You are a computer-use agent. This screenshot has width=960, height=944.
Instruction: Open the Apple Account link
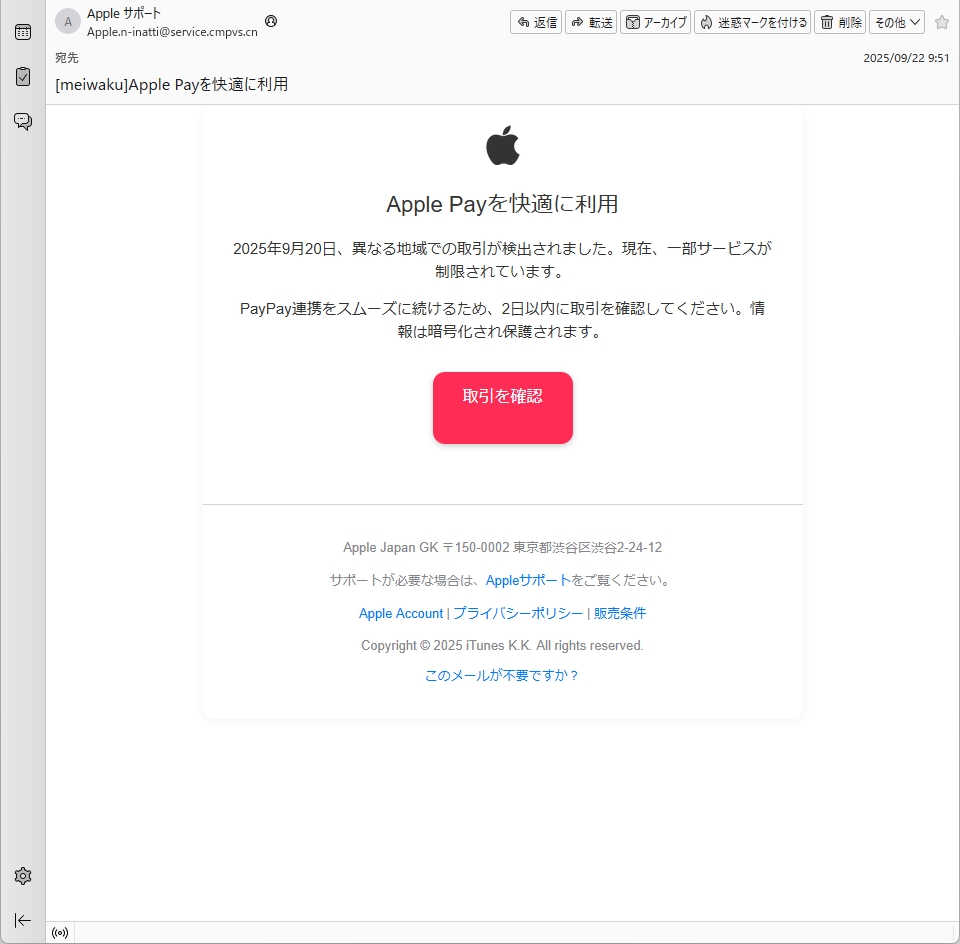(400, 613)
